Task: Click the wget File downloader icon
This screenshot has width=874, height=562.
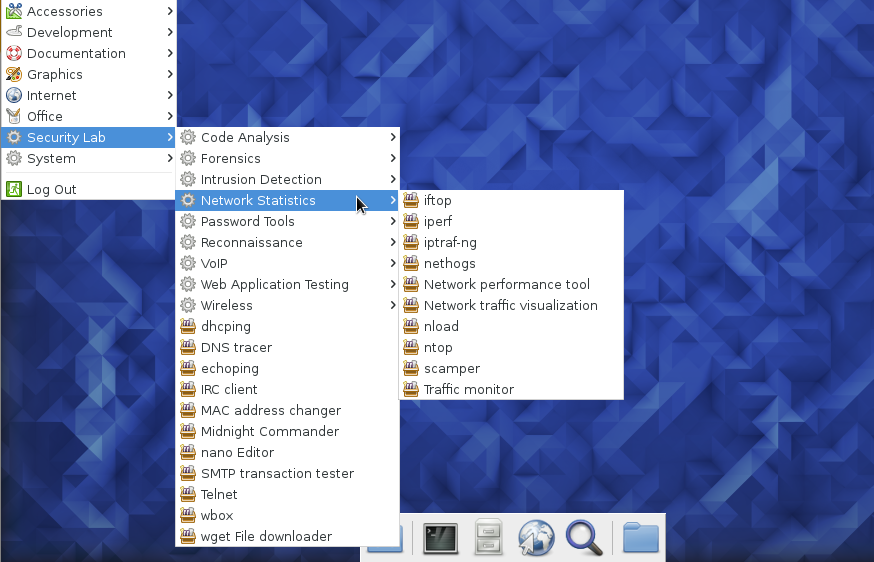Action: click(x=188, y=536)
